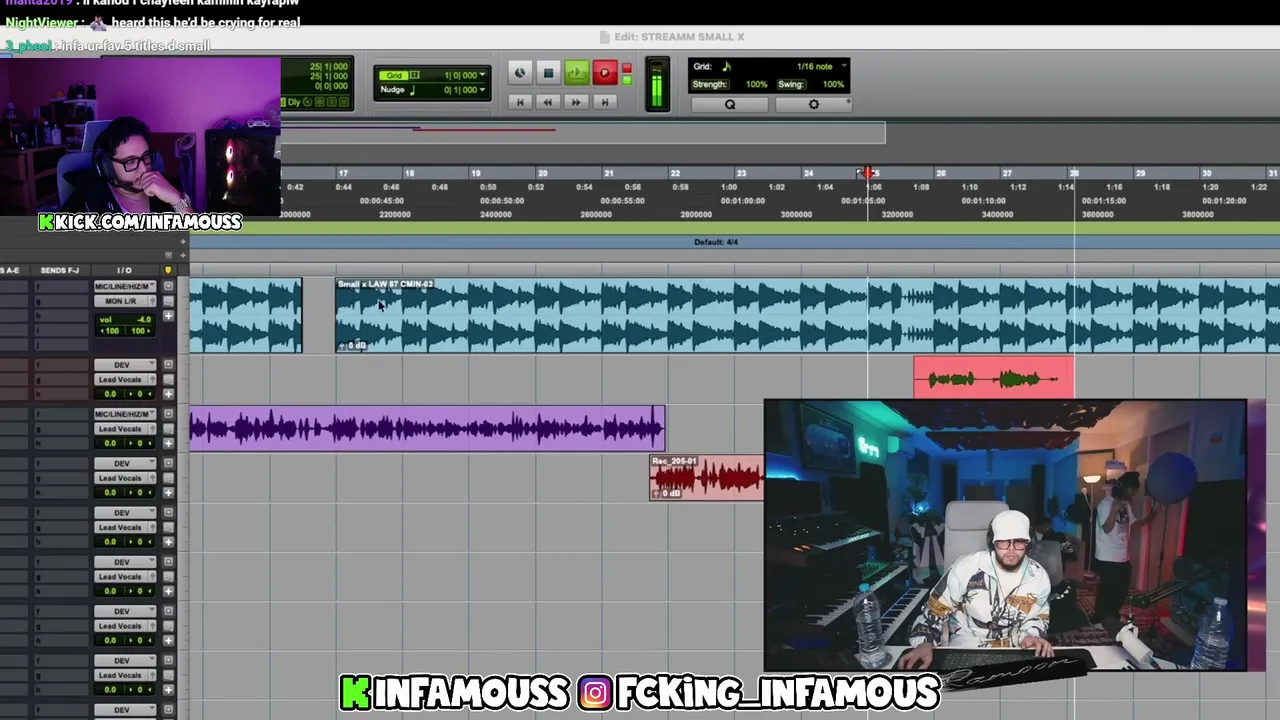Click the Default: 4/4 meter marker

click(716, 242)
